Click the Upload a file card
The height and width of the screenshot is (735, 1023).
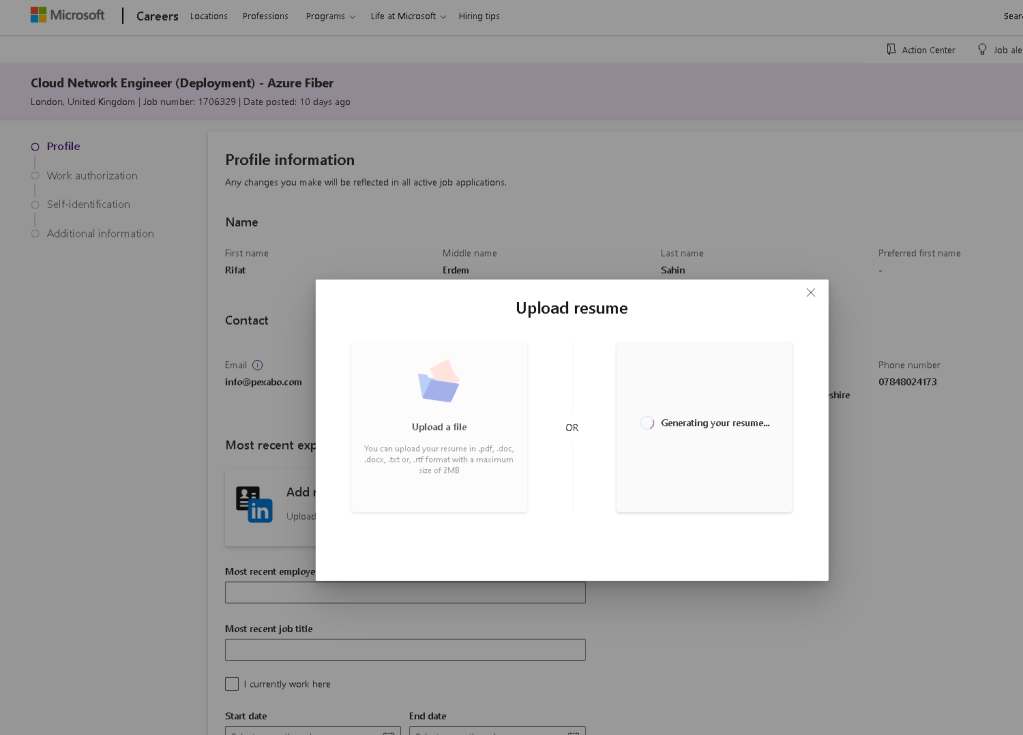click(x=439, y=427)
